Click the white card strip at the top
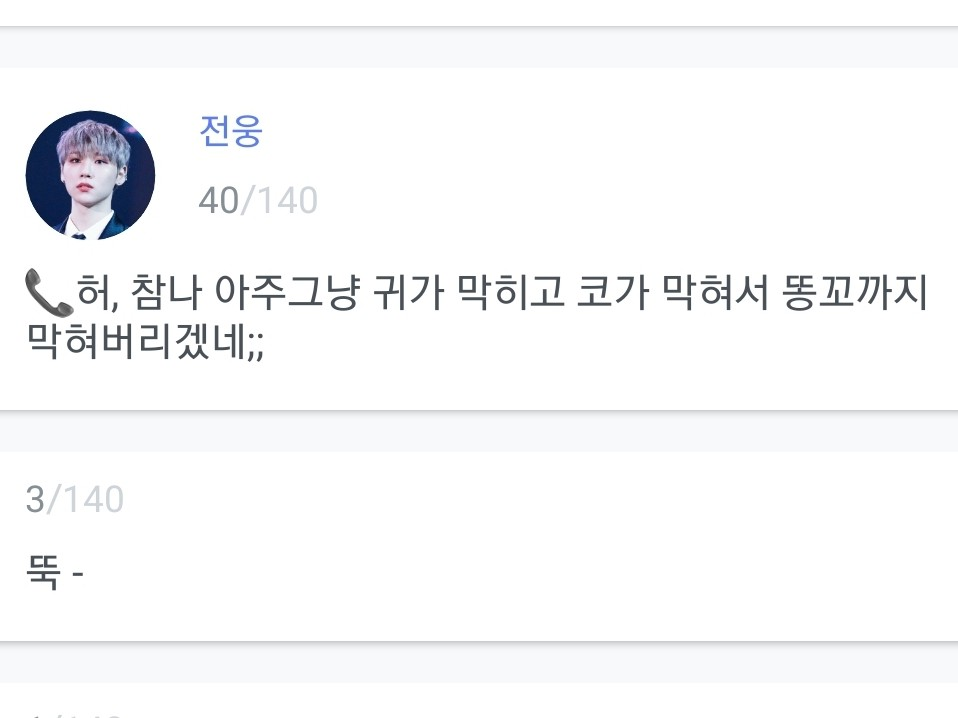The height and width of the screenshot is (718, 958). point(479,12)
